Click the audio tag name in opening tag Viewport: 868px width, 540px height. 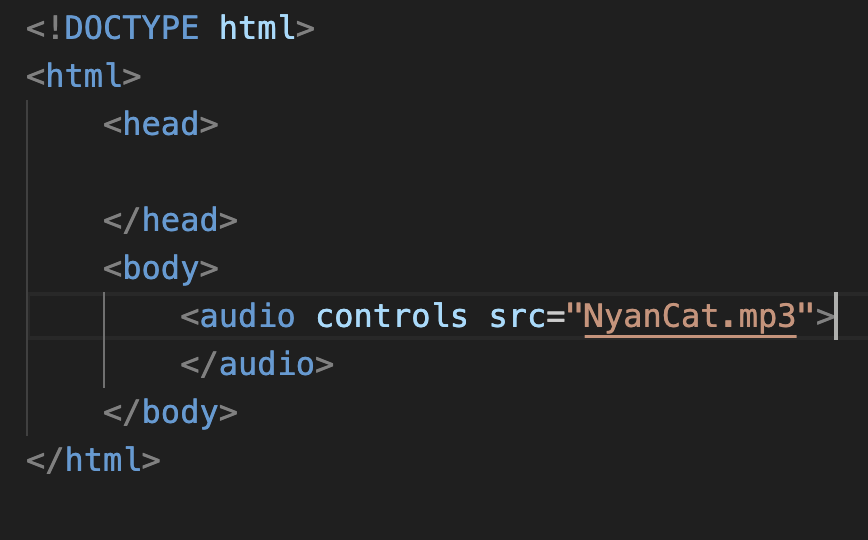[x=247, y=317]
